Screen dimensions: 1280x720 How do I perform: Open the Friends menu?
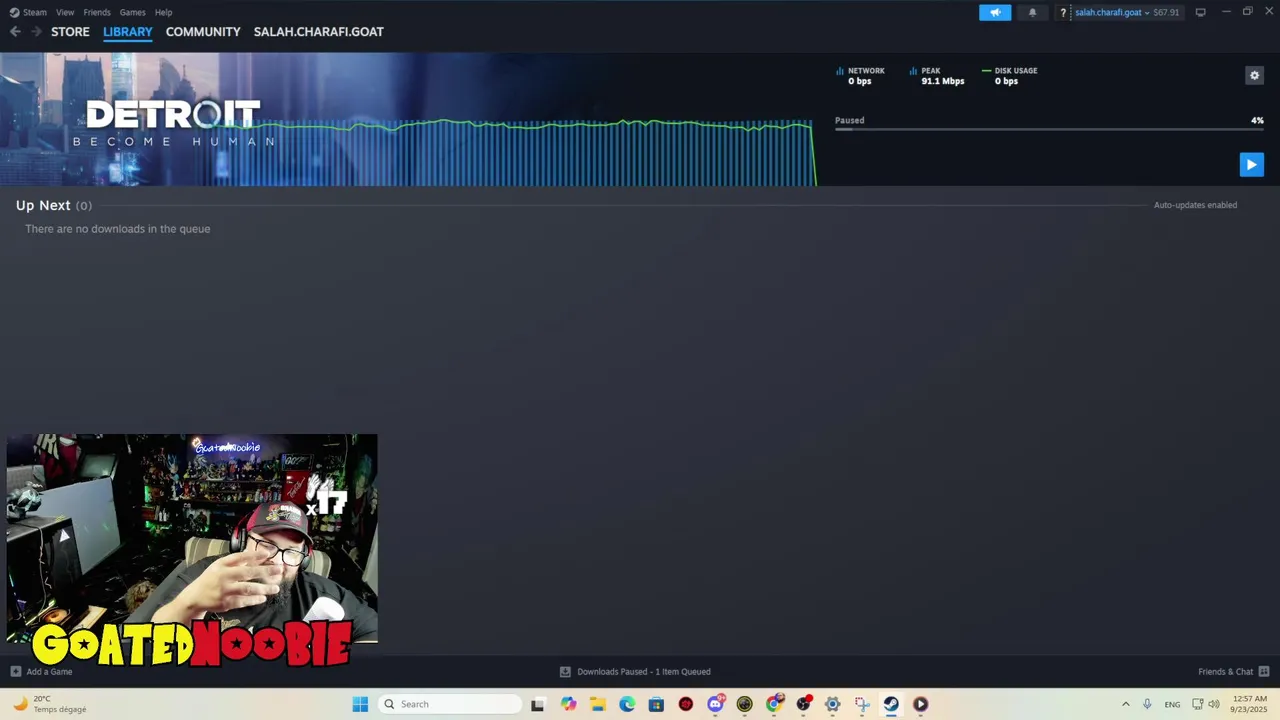pyautogui.click(x=97, y=12)
